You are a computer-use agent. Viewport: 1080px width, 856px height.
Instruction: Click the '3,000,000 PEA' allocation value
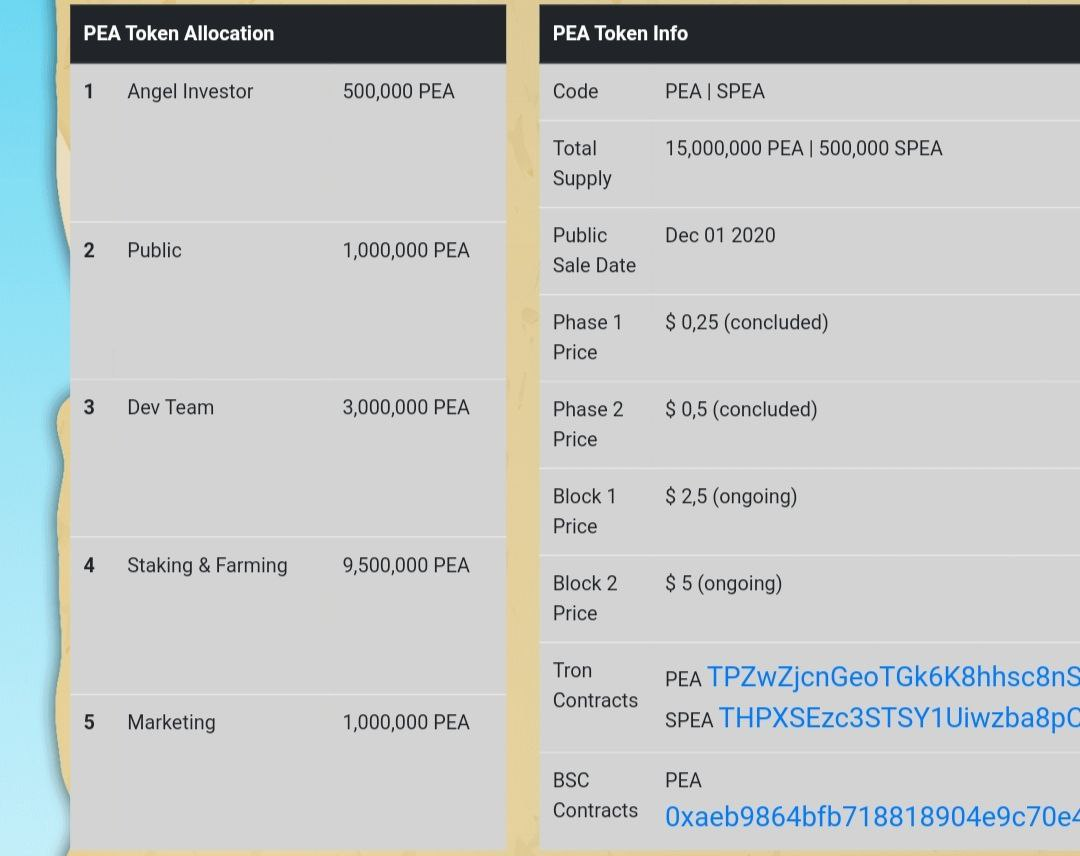(x=406, y=407)
